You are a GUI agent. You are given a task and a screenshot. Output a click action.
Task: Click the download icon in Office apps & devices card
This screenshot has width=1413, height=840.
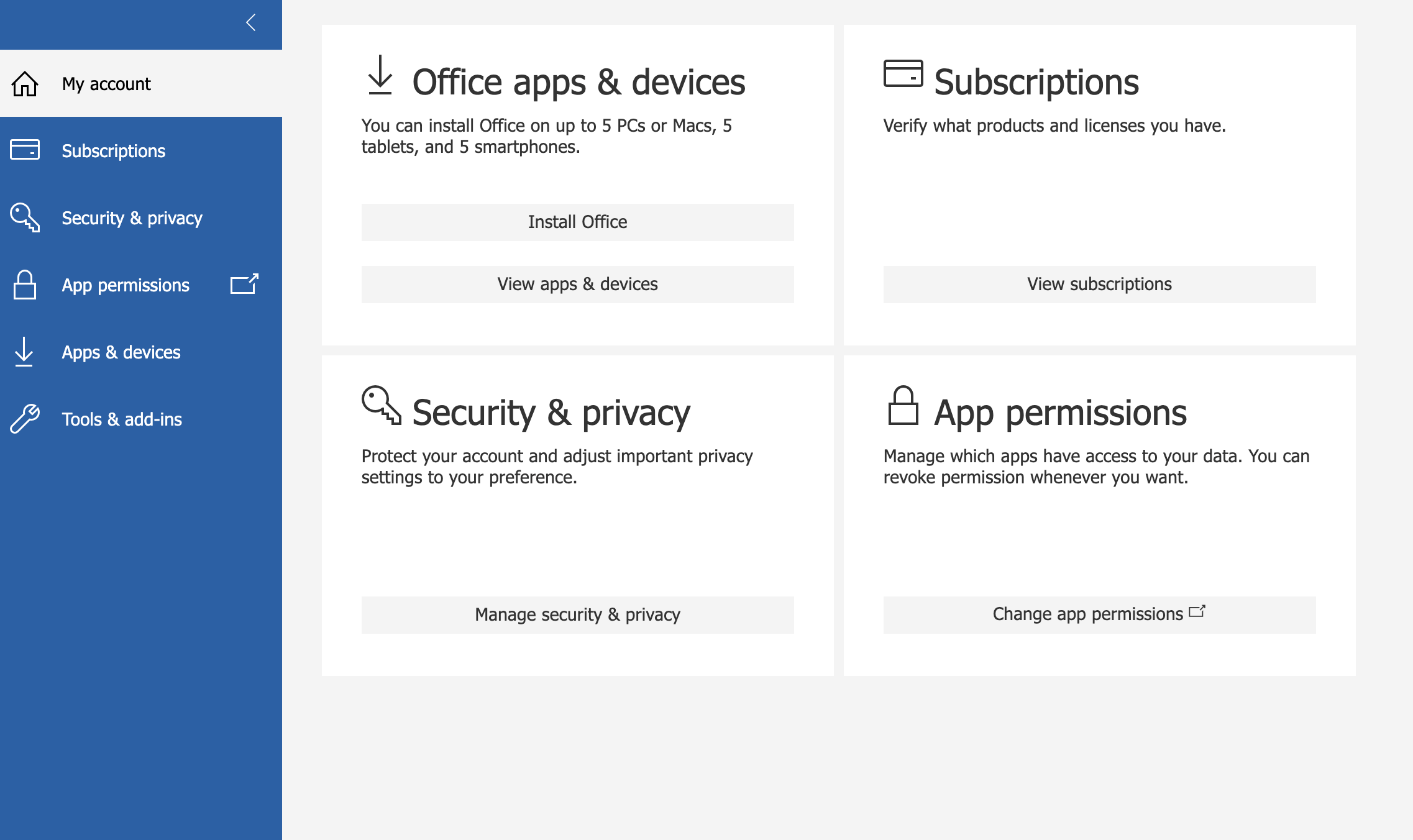point(380,75)
